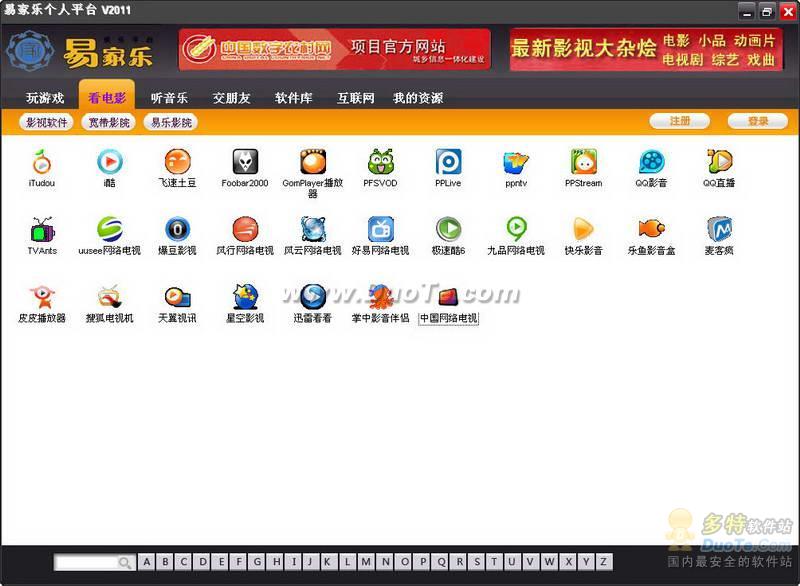Launch the pptv icon
Screen dimensions: 800x586
[x=516, y=163]
